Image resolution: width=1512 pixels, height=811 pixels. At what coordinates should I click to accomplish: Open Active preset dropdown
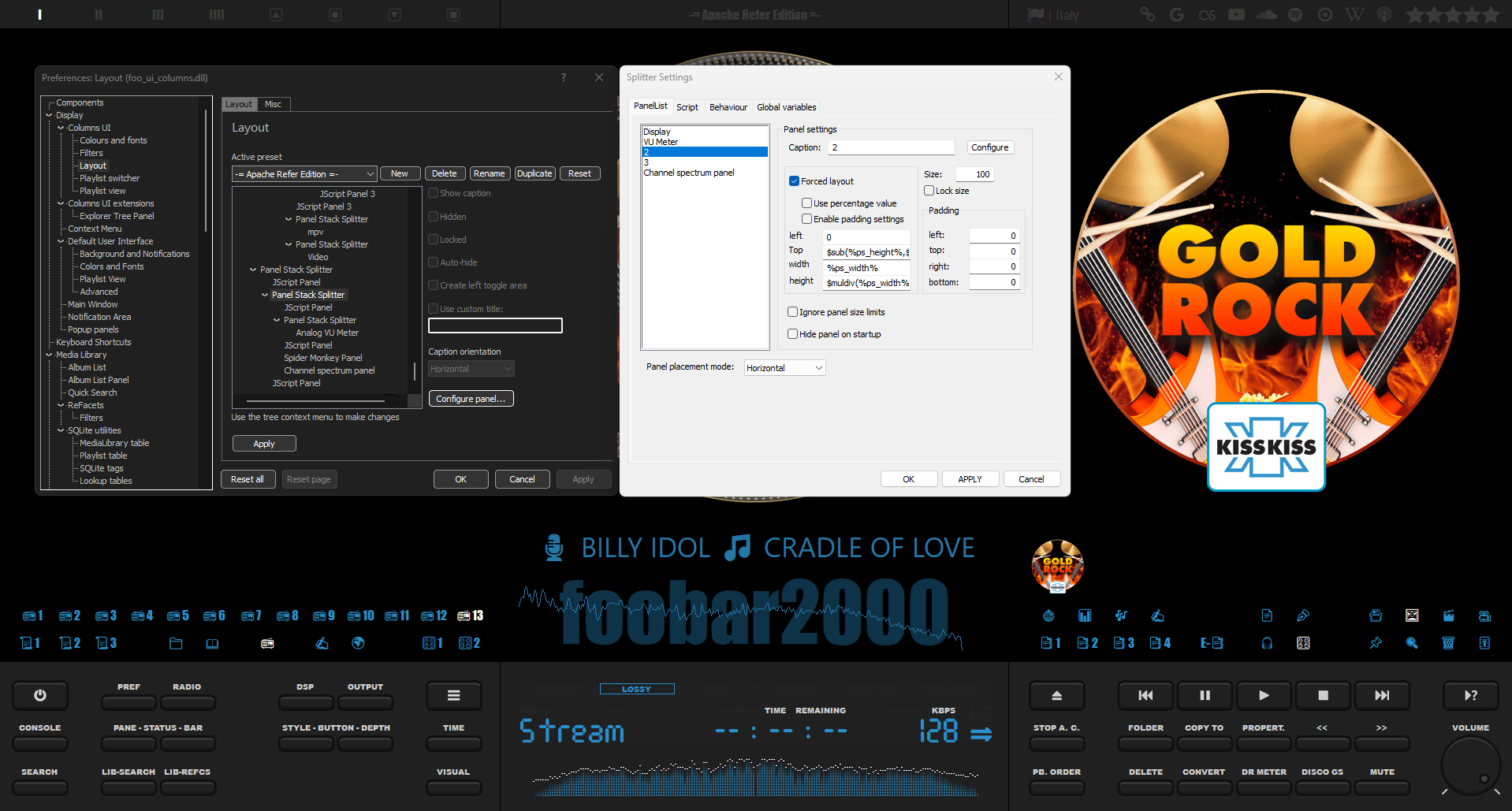click(x=304, y=174)
